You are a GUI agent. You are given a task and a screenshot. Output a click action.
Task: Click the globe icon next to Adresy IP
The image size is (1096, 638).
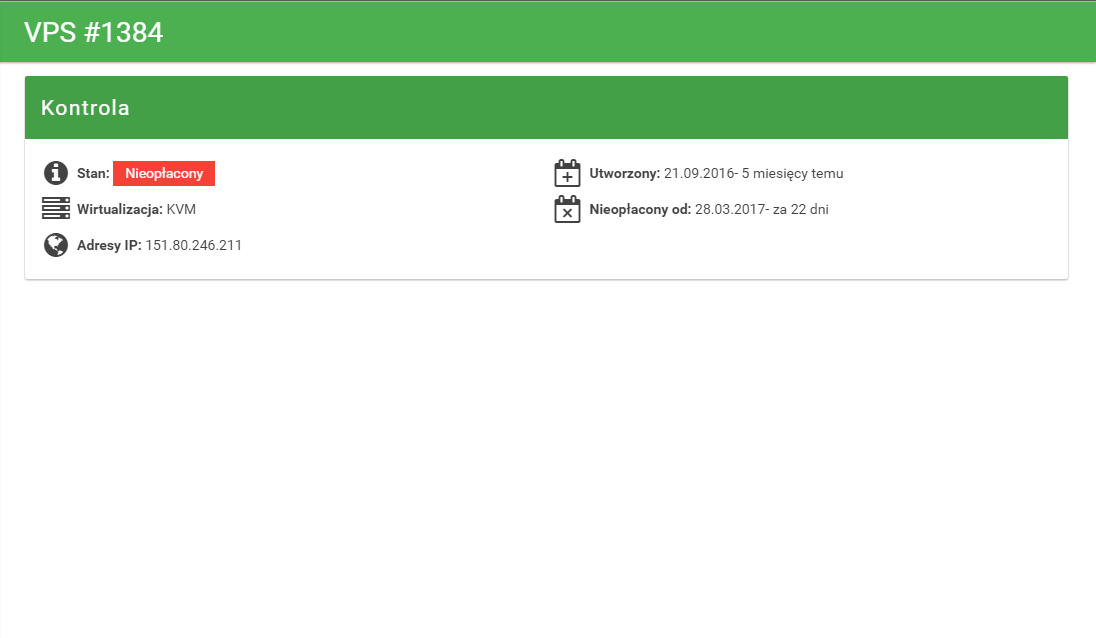pyautogui.click(x=56, y=245)
